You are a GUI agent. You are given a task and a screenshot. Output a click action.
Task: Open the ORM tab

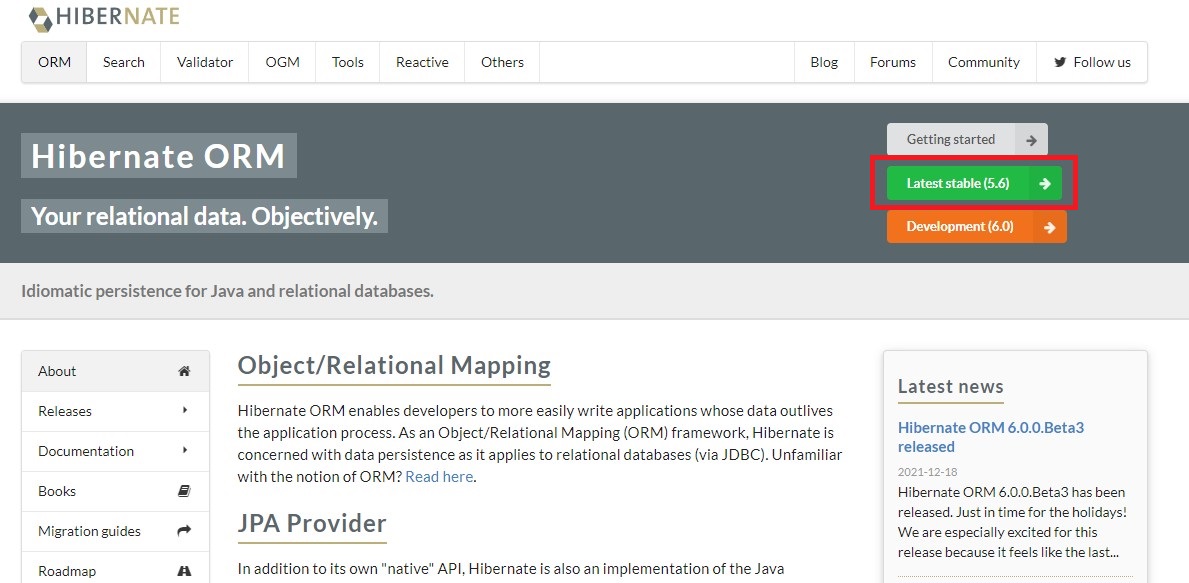coord(55,62)
